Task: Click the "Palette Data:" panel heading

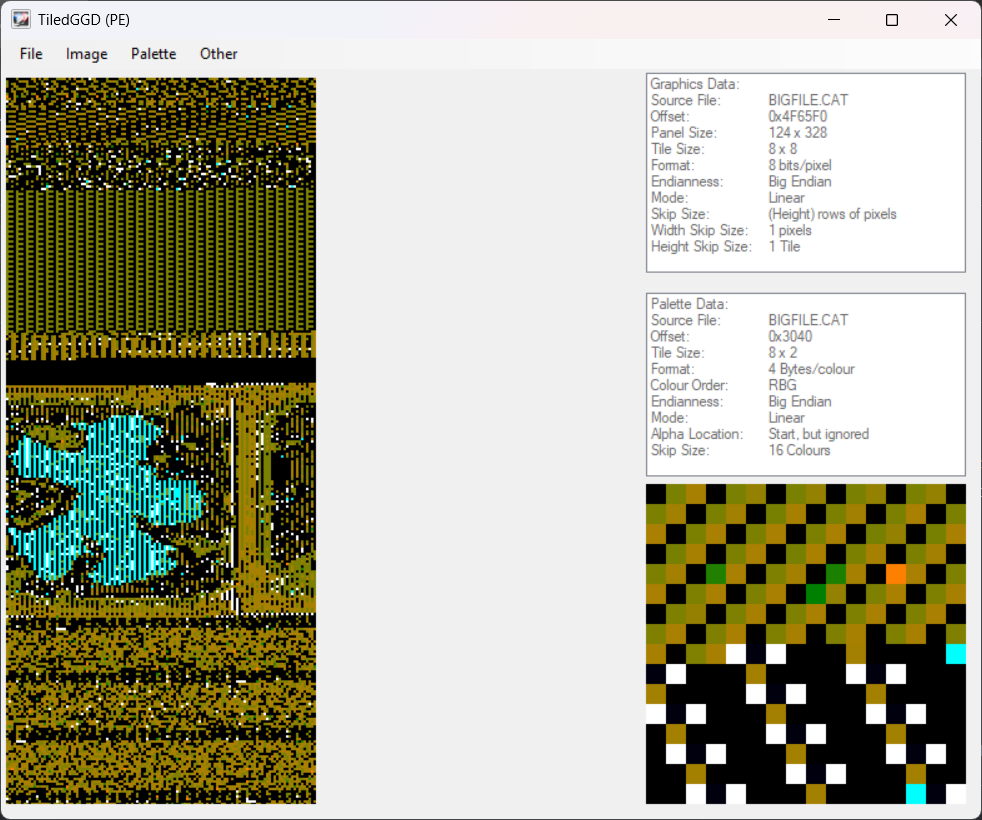Action: [x=689, y=304]
